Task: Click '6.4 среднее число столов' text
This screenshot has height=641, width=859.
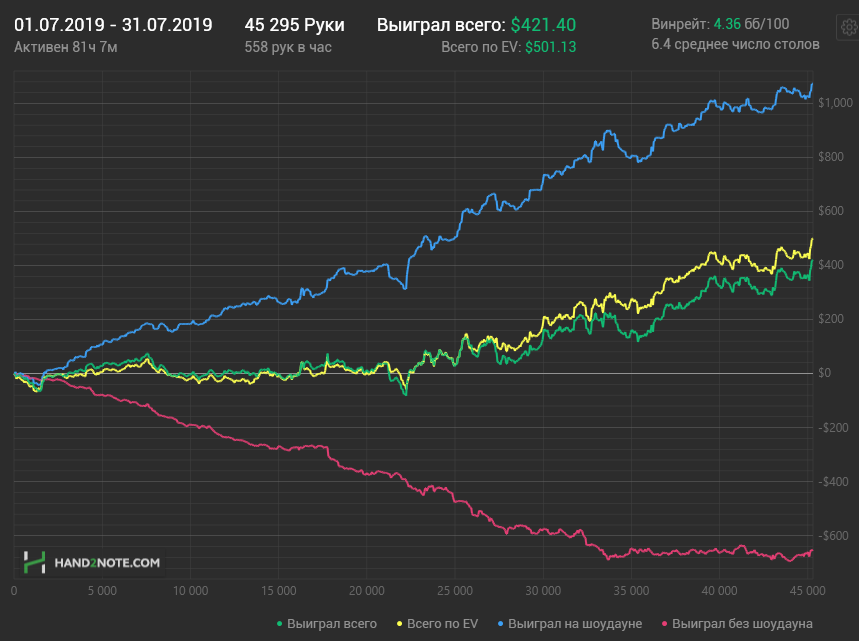Action: pos(735,44)
